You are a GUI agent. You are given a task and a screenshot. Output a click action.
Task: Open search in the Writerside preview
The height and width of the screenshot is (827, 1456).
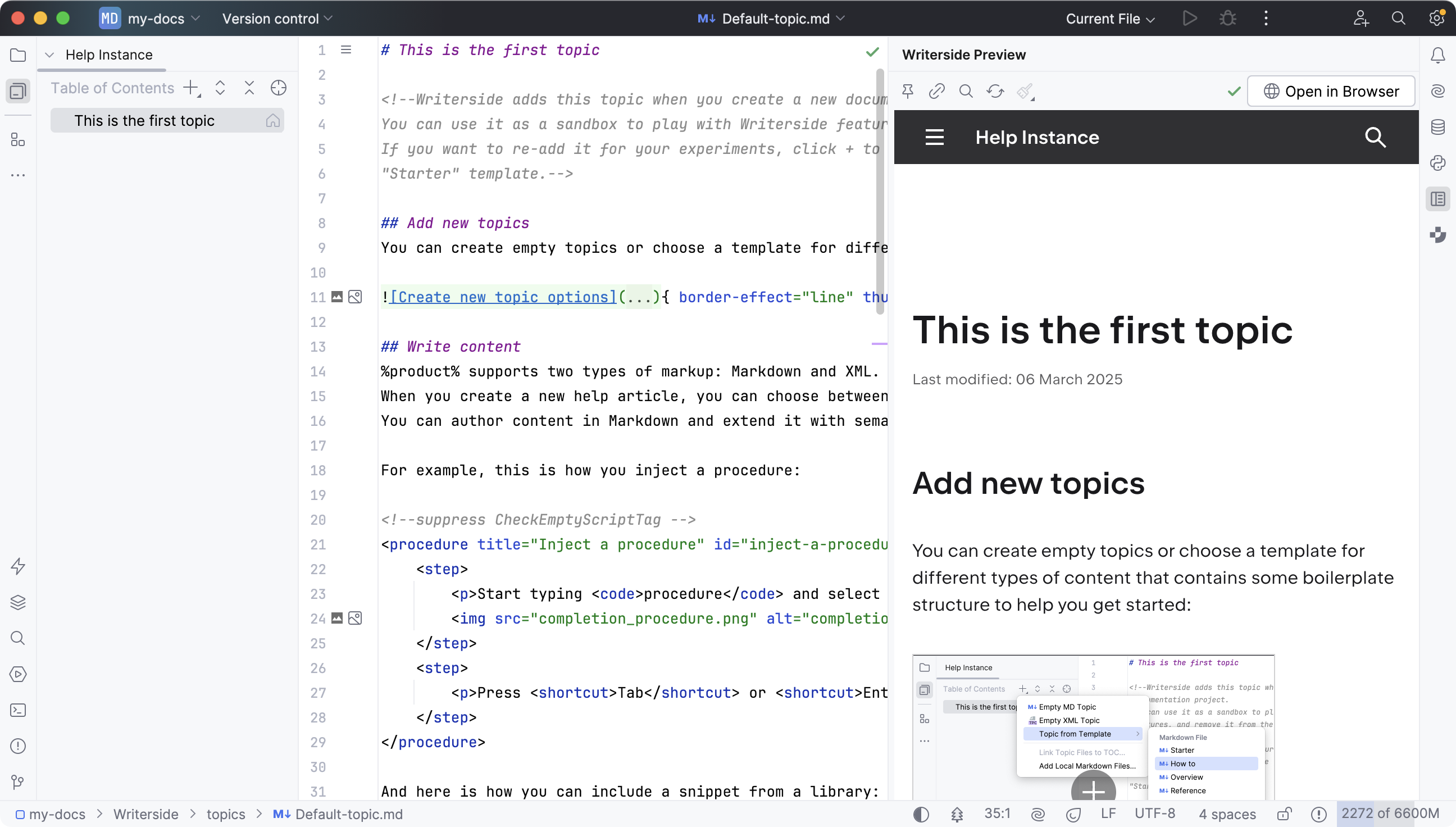point(966,91)
